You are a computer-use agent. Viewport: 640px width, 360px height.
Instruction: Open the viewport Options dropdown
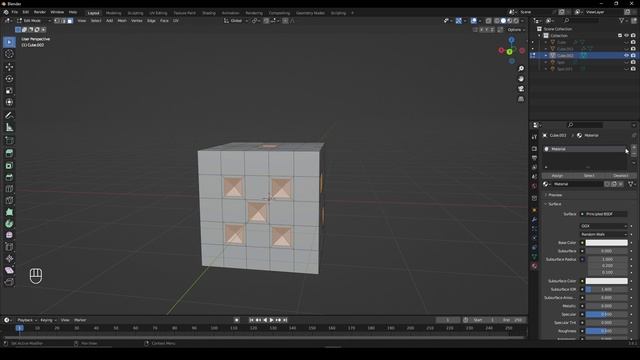[x=516, y=30]
